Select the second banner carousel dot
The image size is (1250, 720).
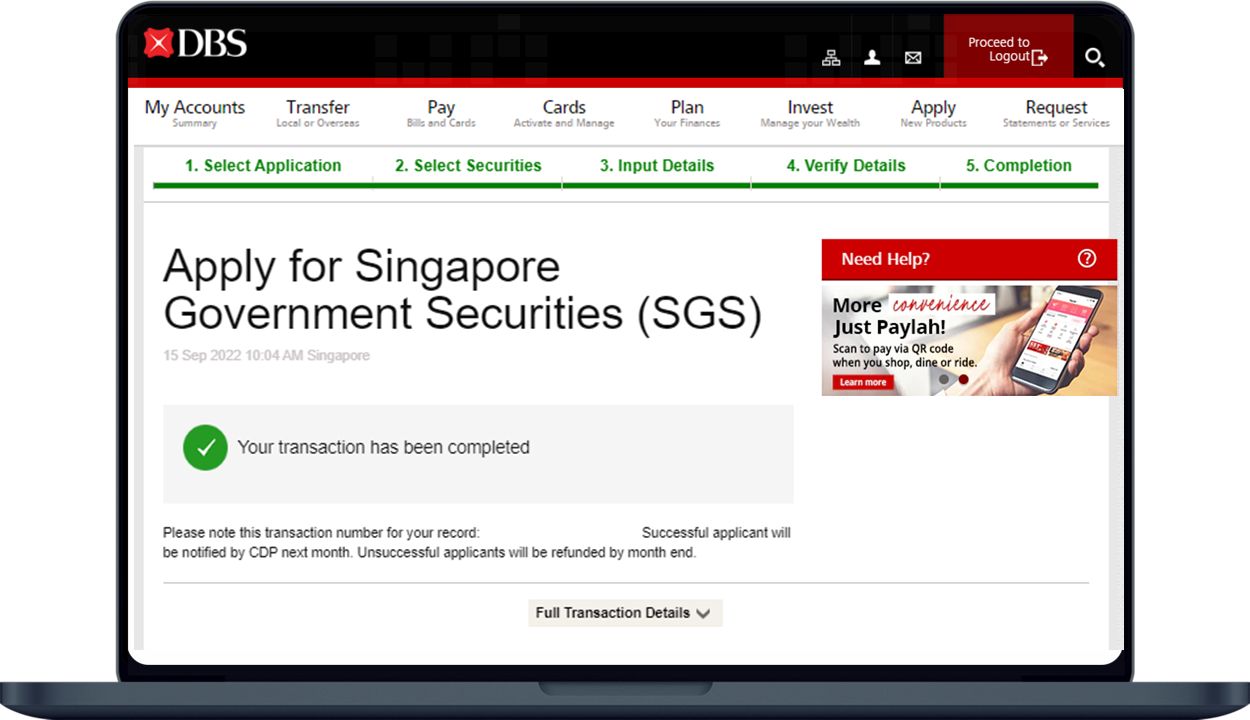click(x=964, y=380)
